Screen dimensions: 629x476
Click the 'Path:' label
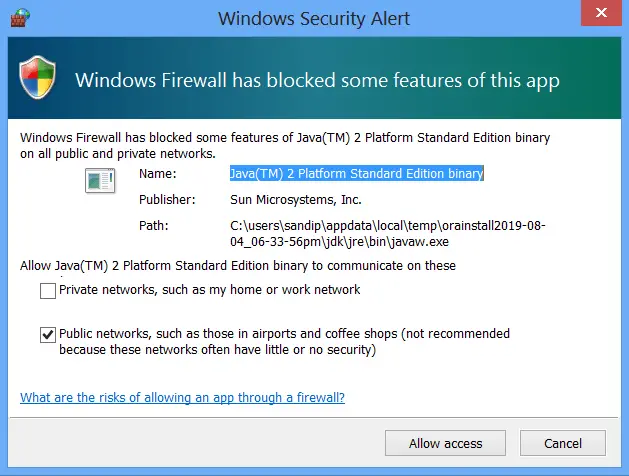pyautogui.click(x=154, y=225)
